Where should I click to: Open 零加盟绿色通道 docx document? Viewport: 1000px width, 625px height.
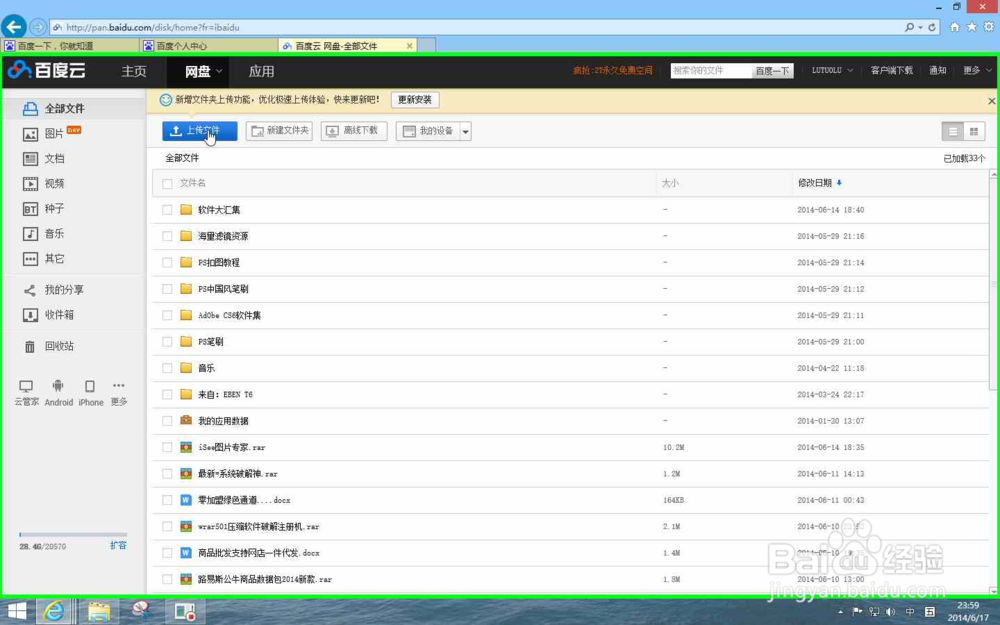tap(244, 500)
